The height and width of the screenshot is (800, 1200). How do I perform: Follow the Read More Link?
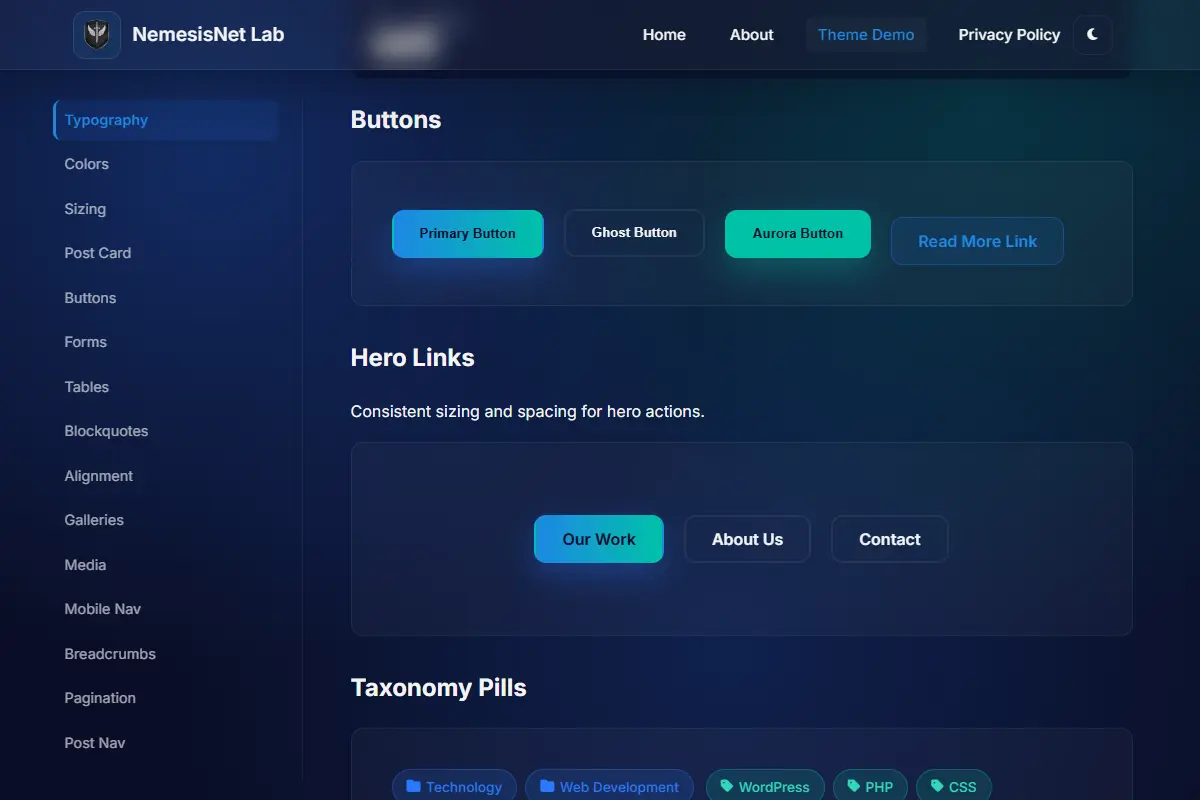coord(977,241)
